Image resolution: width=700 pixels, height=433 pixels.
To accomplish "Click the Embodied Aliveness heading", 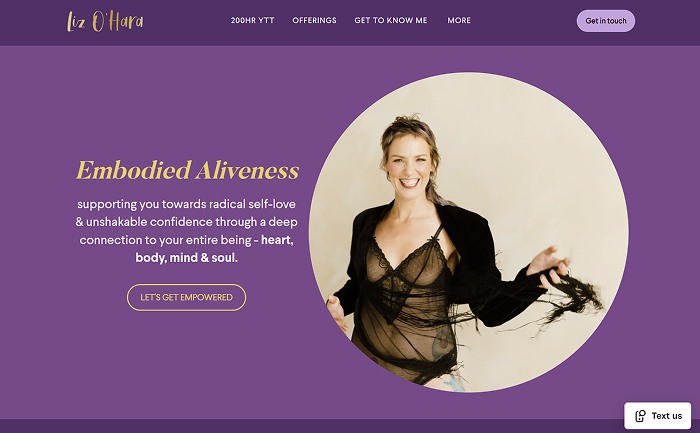I will tap(188, 171).
